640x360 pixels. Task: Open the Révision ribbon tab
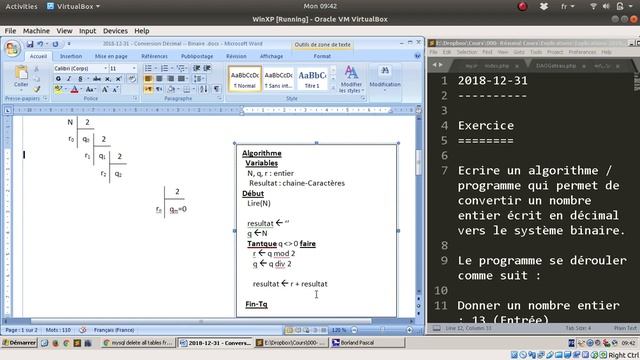pyautogui.click(x=236, y=56)
